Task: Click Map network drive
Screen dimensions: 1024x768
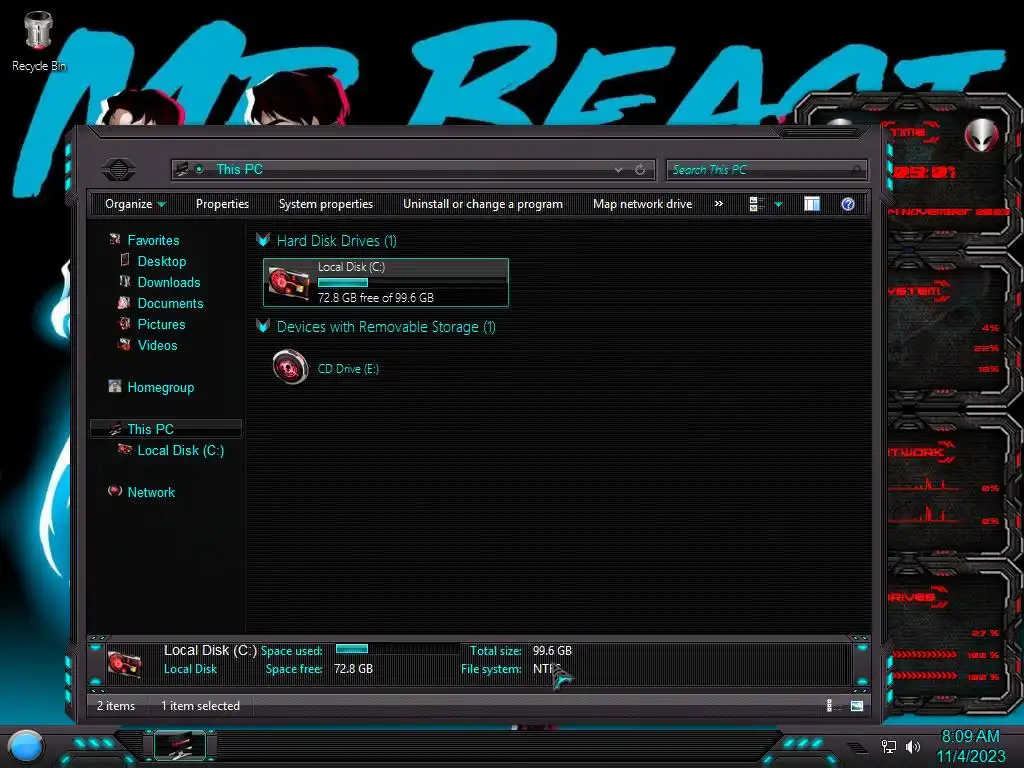Action: 643,204
